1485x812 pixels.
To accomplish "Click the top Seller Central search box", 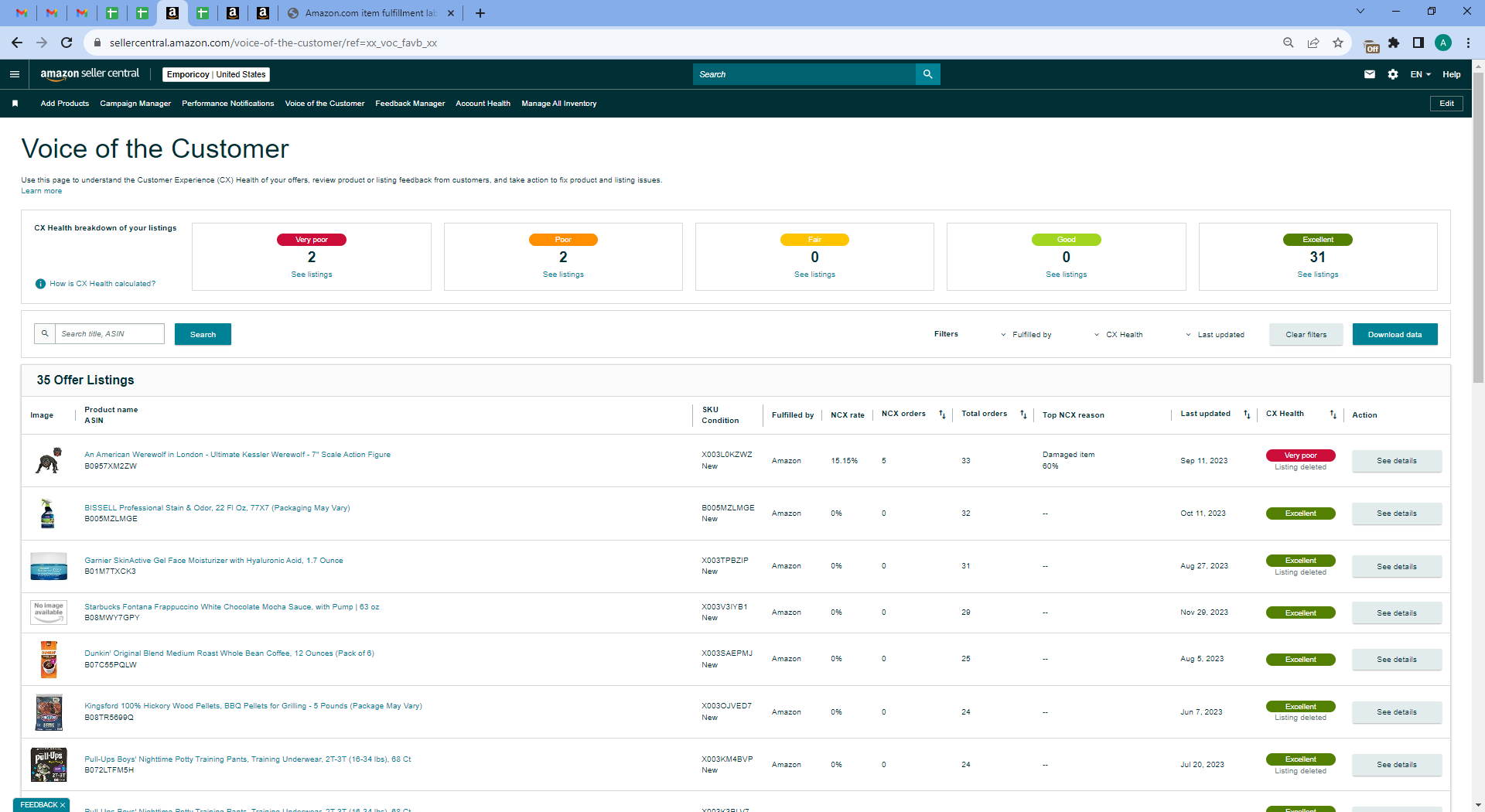I will tap(804, 74).
